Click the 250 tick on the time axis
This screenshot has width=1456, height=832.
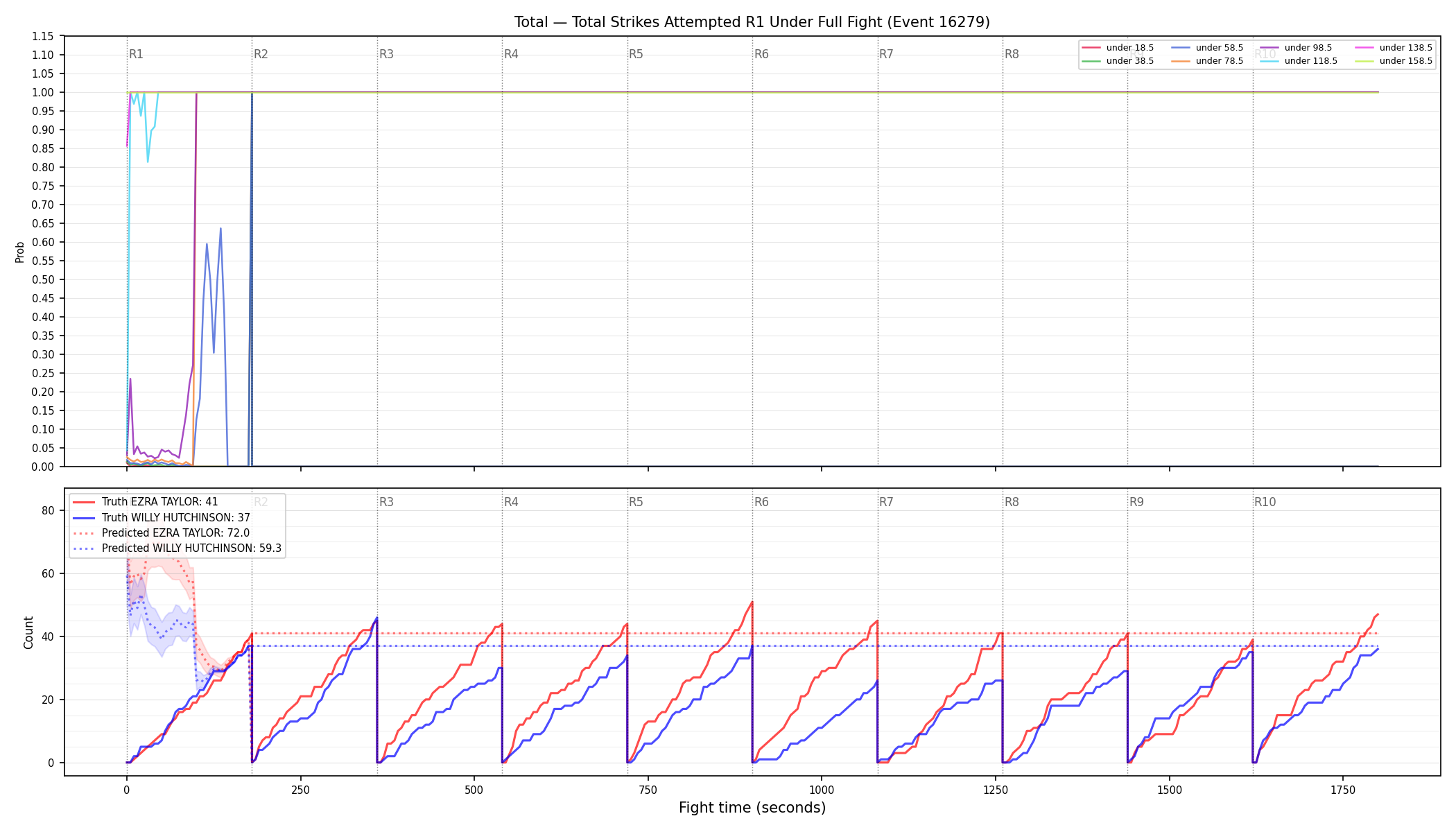coord(300,790)
